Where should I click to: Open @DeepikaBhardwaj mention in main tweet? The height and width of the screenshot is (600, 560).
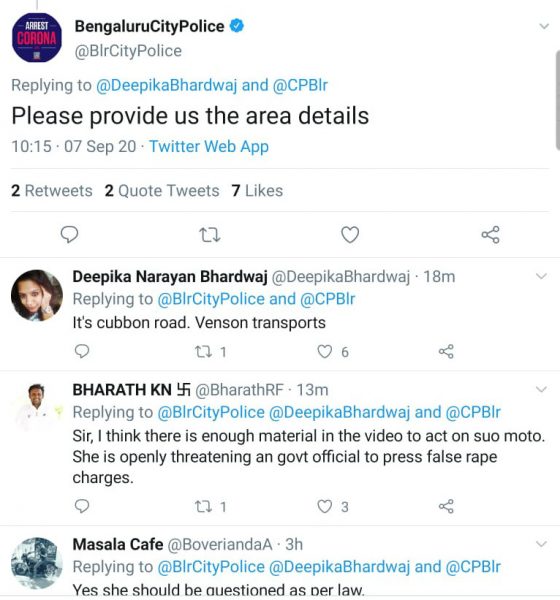[x=167, y=85]
